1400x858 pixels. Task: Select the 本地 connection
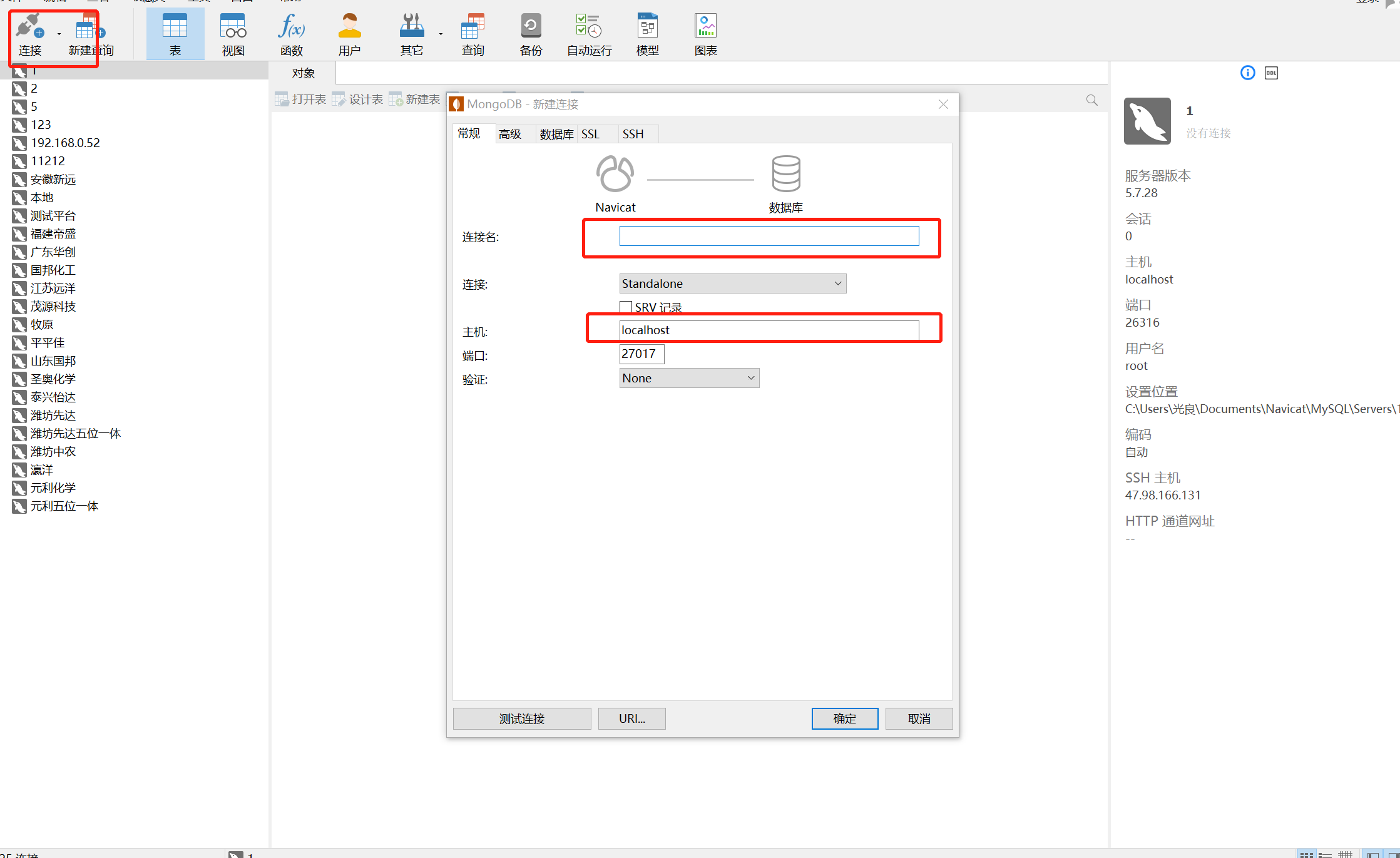134,197
